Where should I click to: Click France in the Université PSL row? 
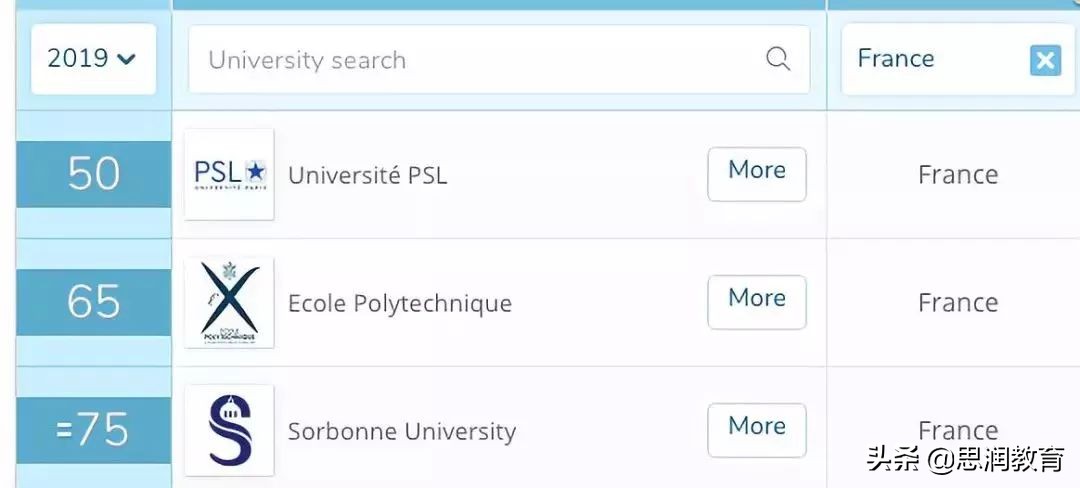(957, 175)
